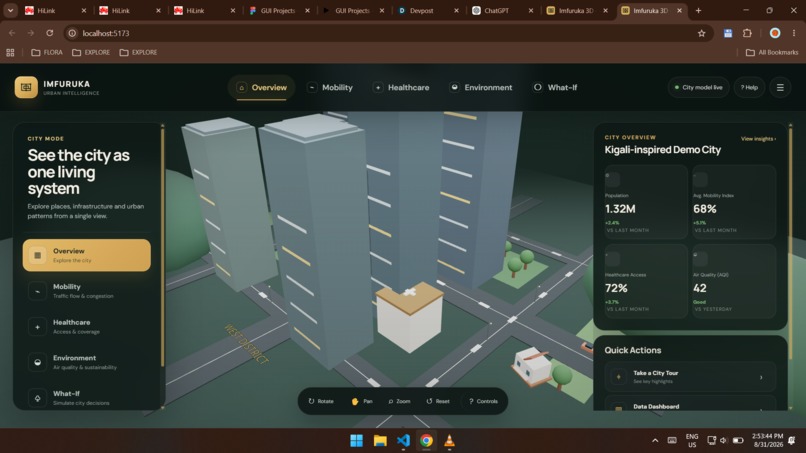Open the View insights link
Viewport: 806px width, 453px height.
pos(758,139)
